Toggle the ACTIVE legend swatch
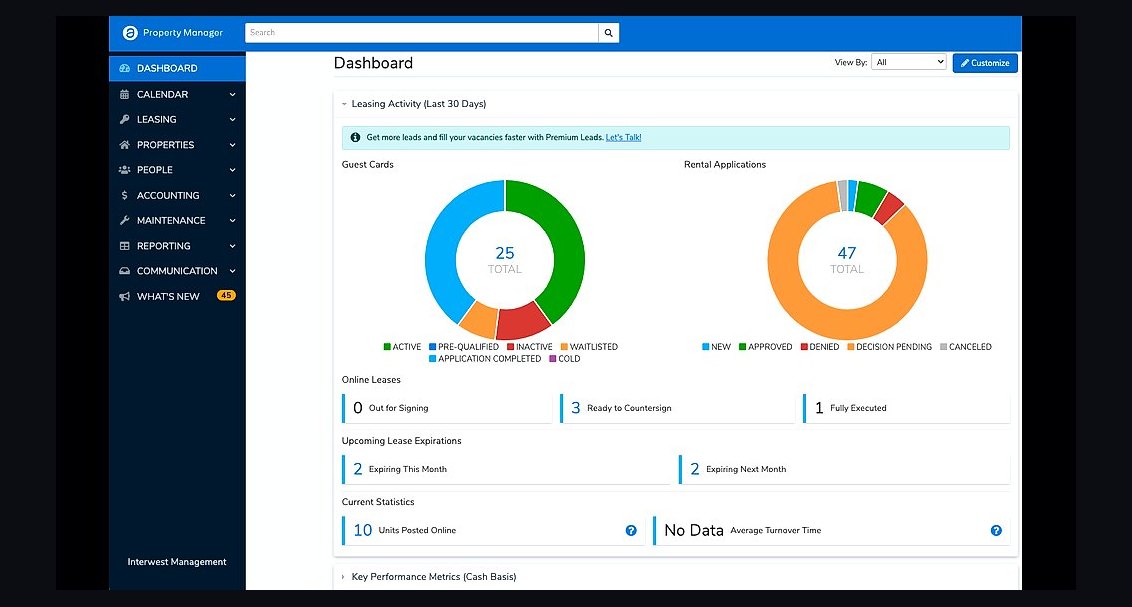Image resolution: width=1132 pixels, height=607 pixels. [x=387, y=347]
